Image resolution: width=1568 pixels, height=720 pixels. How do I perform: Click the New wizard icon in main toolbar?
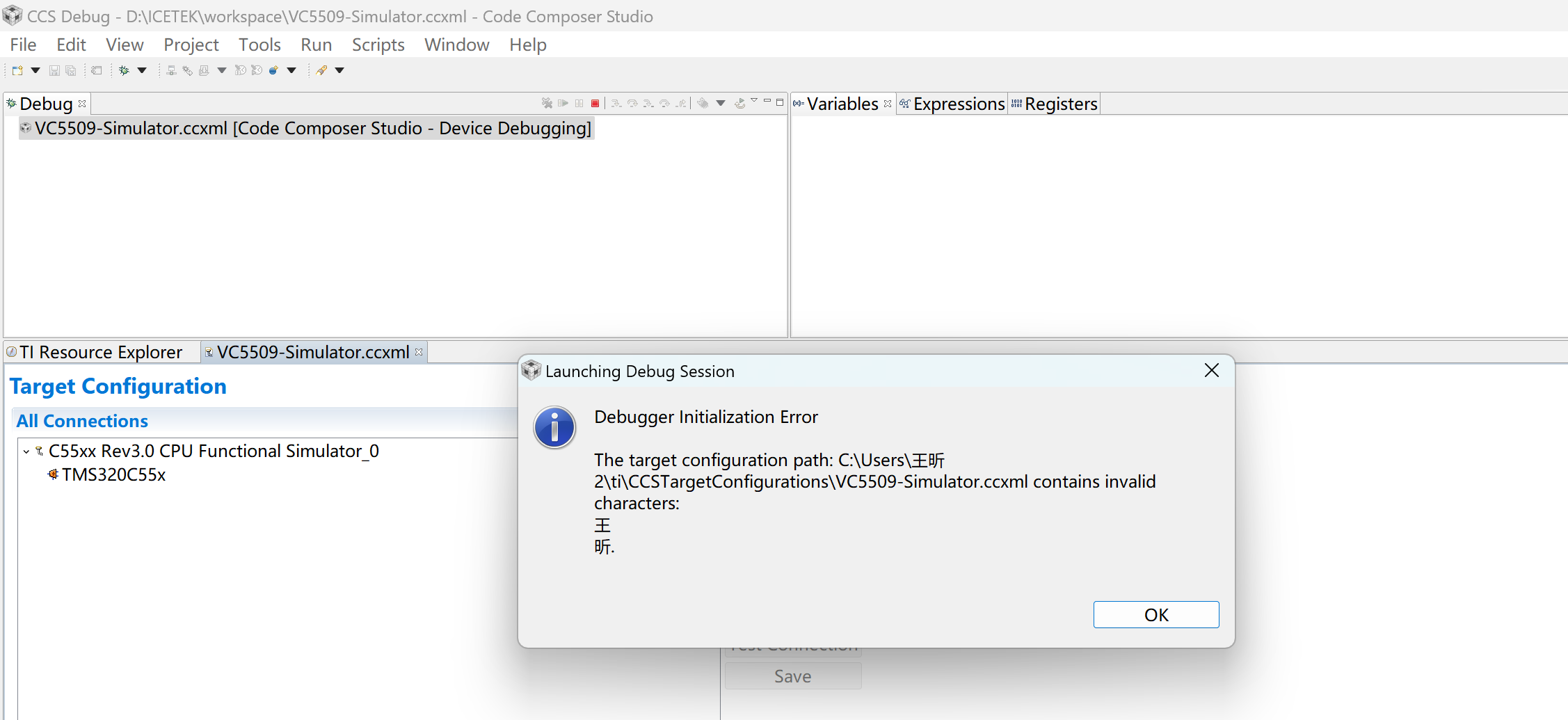click(17, 70)
